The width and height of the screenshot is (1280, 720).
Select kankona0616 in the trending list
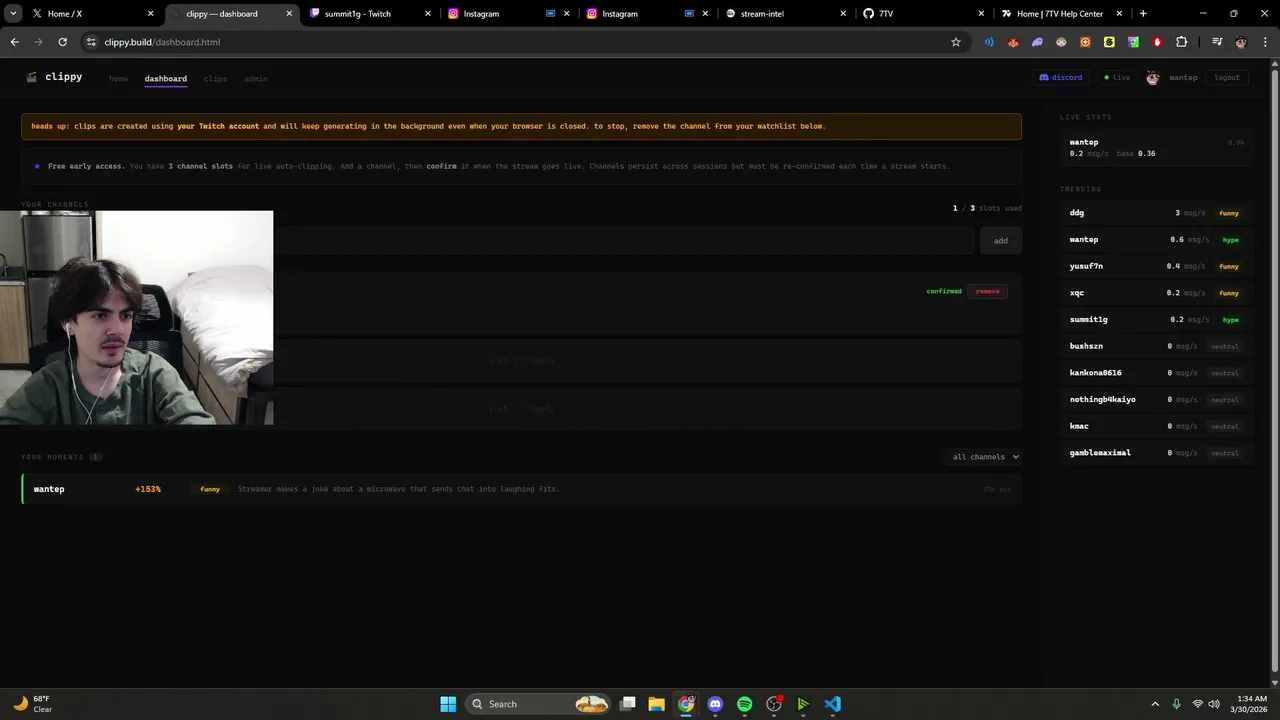tap(1155, 373)
